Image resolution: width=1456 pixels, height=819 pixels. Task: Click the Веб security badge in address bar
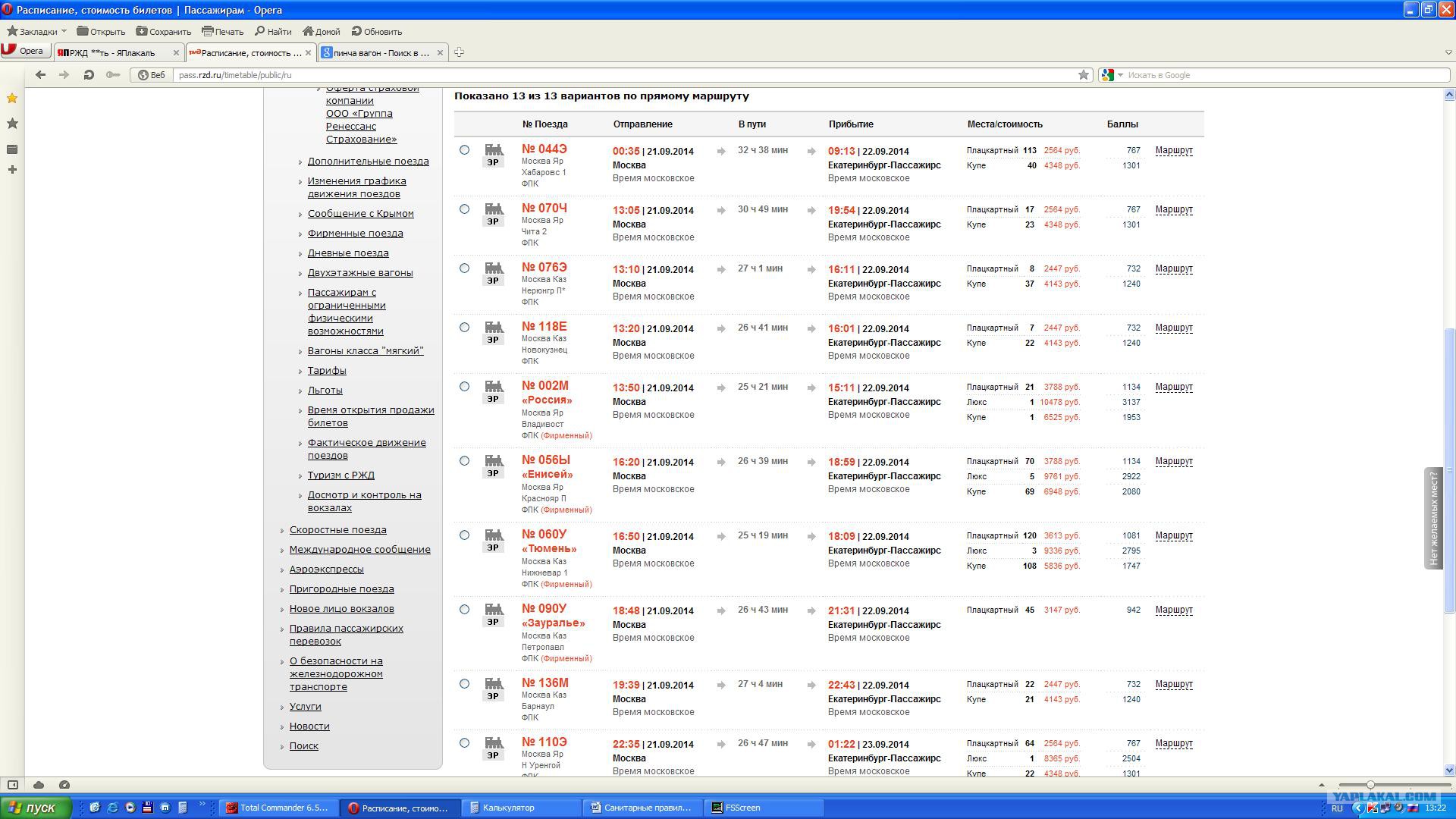(151, 75)
